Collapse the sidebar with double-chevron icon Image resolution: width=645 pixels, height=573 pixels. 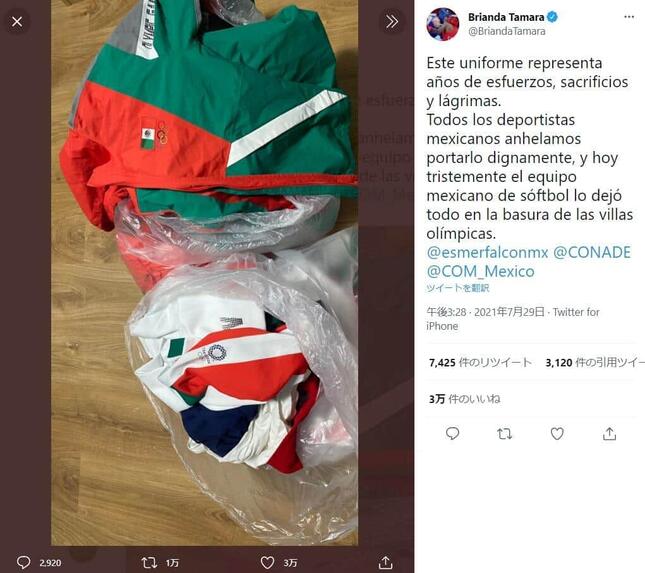click(391, 21)
